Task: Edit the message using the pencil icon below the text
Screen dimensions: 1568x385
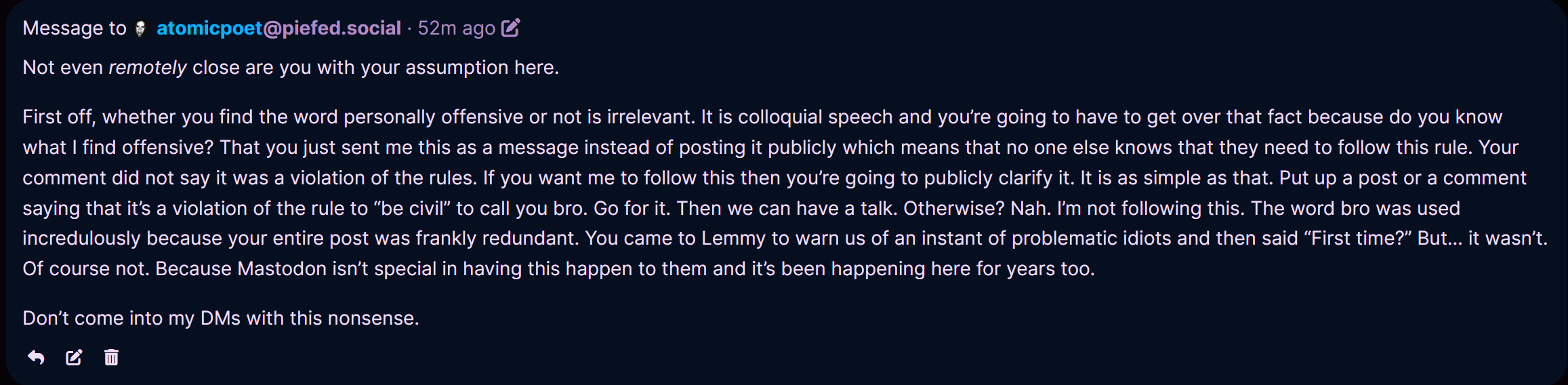Action: pyautogui.click(x=74, y=357)
